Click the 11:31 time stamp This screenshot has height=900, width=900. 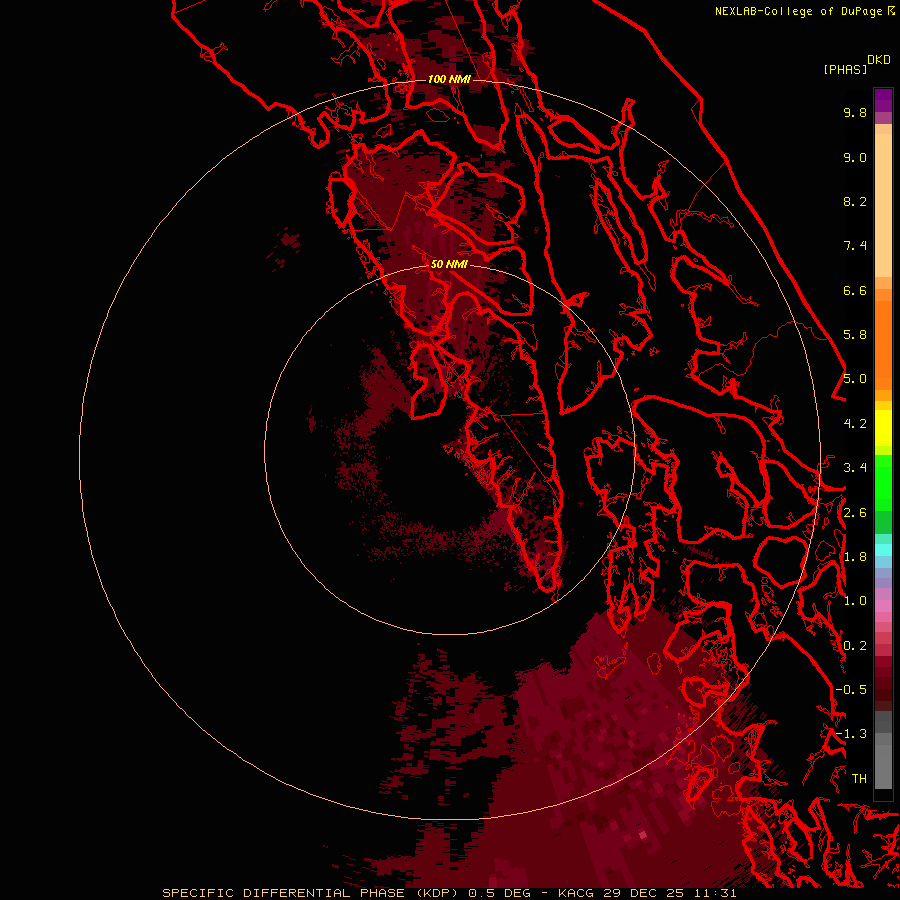pyautogui.click(x=713, y=893)
